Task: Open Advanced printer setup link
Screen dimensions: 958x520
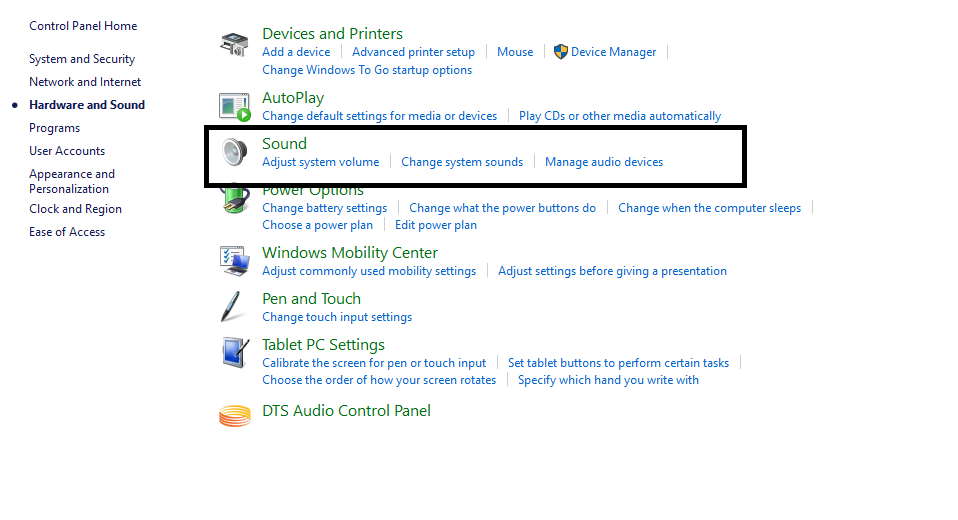Action: click(x=413, y=52)
